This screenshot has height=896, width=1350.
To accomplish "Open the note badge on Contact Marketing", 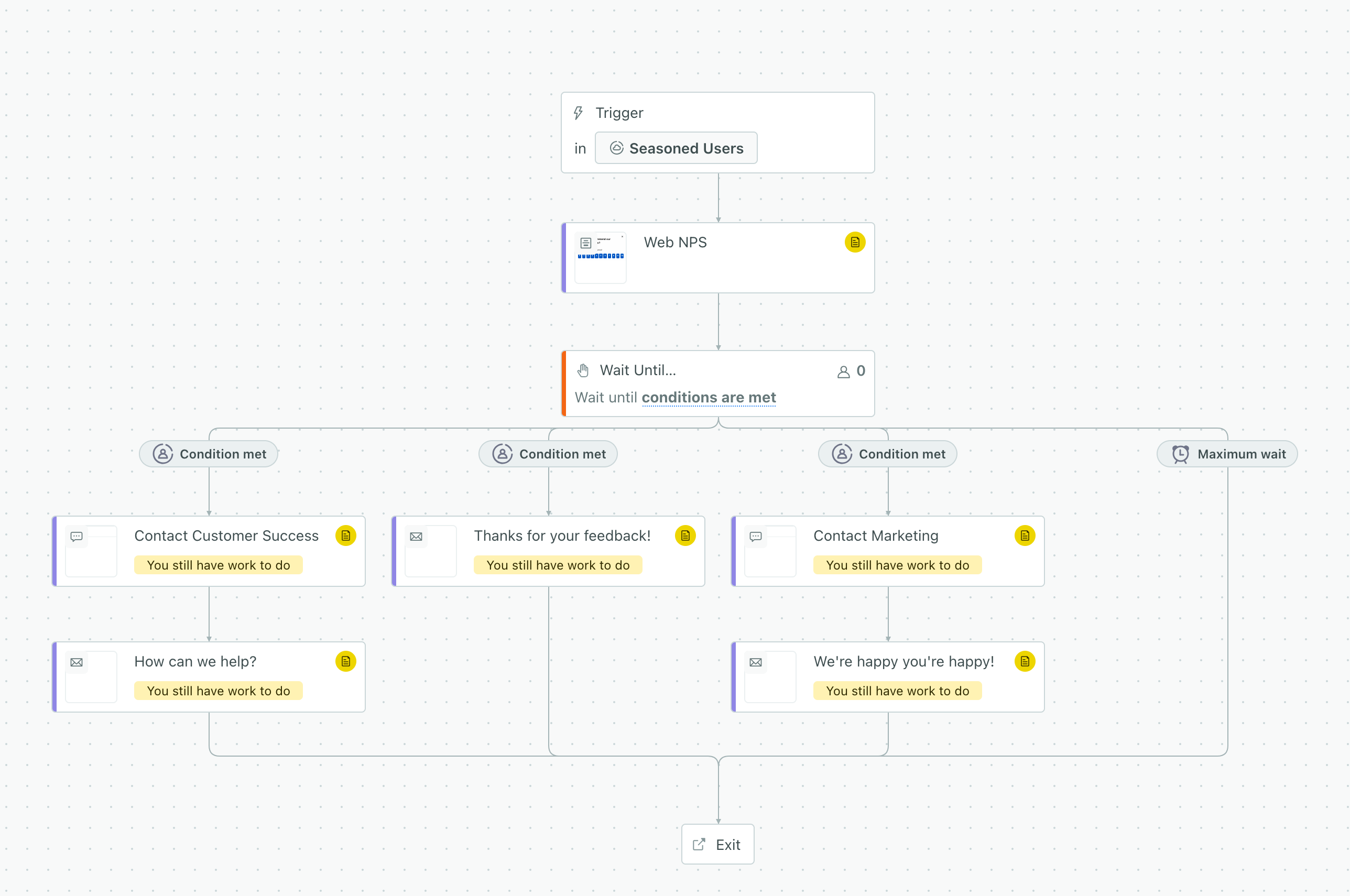I will coord(1025,536).
